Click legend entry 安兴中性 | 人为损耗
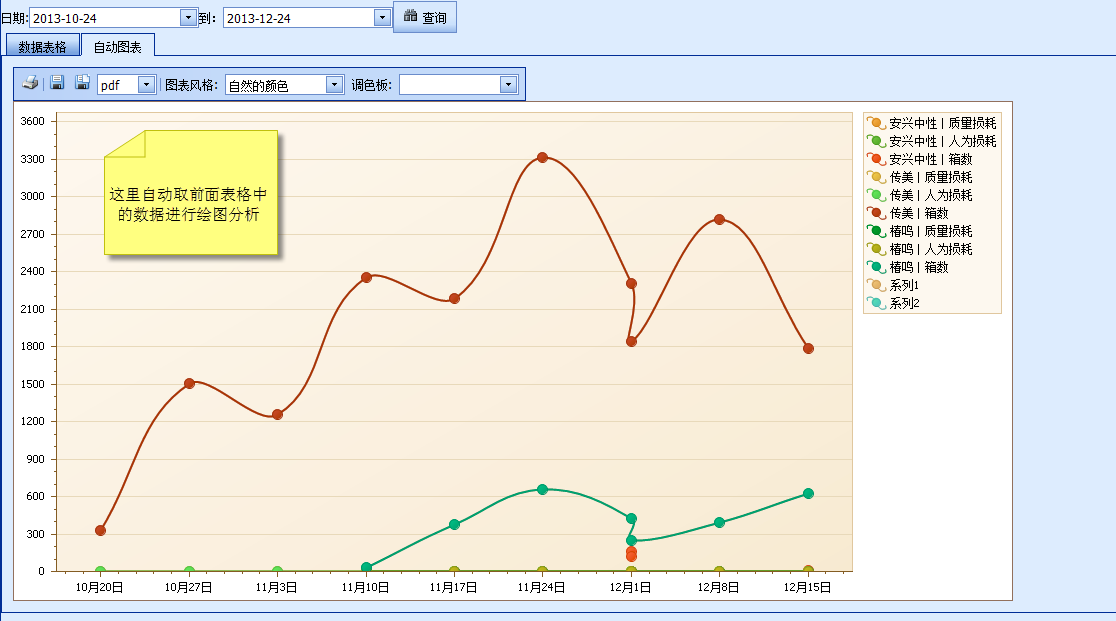This screenshot has width=1116, height=621. (932, 141)
